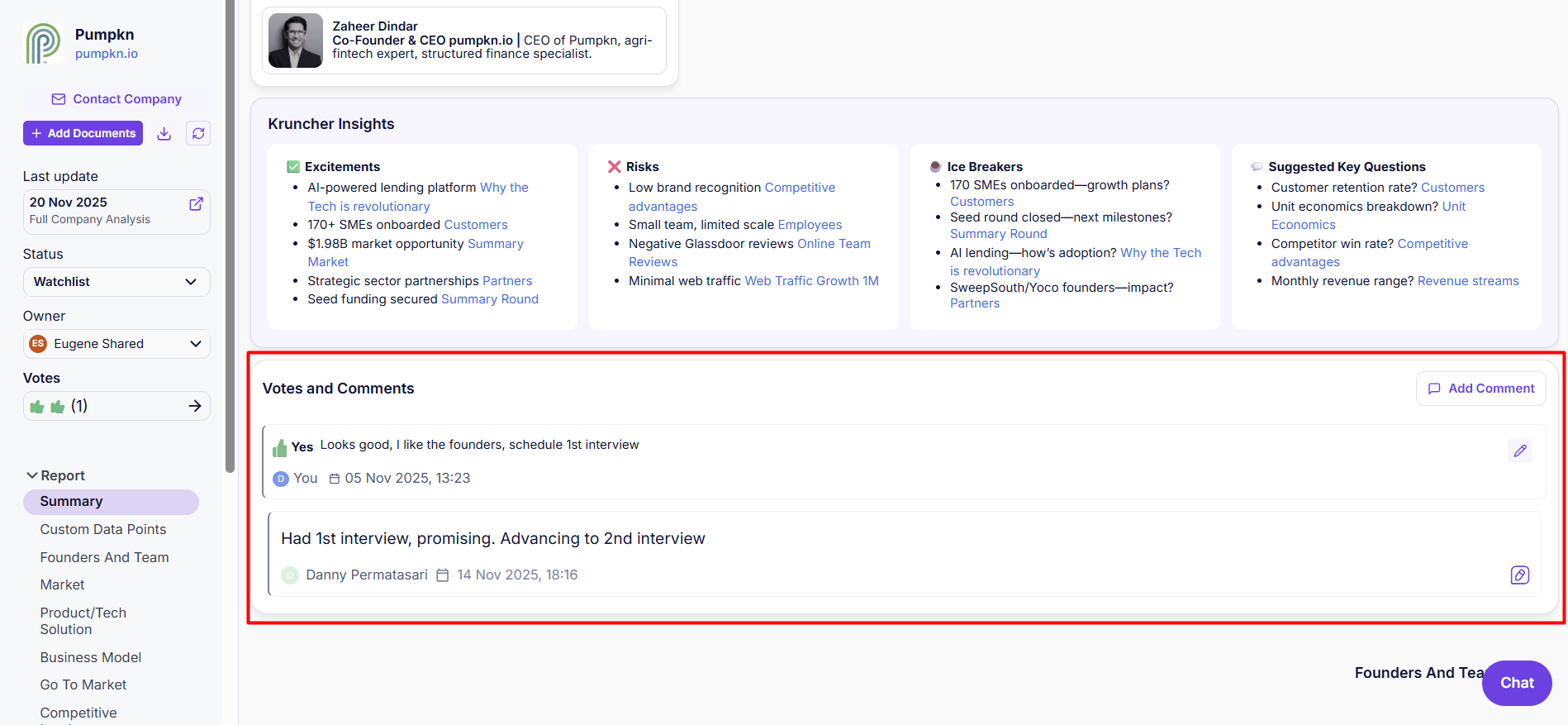Click the Add Comment button
The width and height of the screenshot is (1568, 725).
(1480, 389)
